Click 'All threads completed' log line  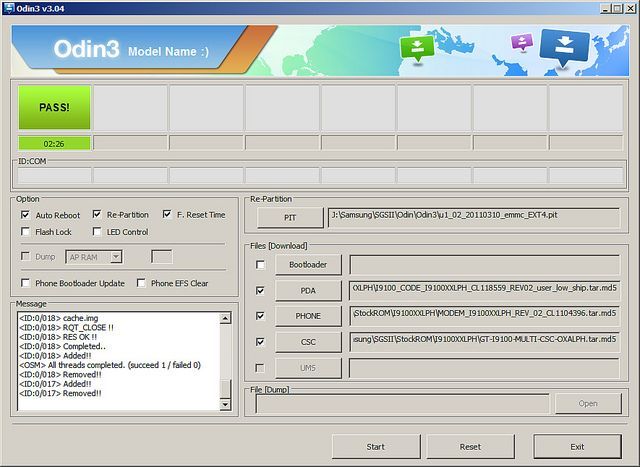(110, 365)
